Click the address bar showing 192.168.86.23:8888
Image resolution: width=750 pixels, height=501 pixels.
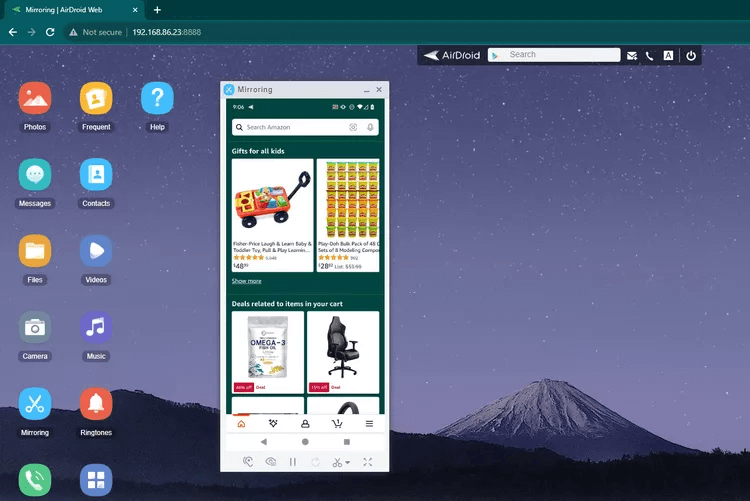(166, 32)
